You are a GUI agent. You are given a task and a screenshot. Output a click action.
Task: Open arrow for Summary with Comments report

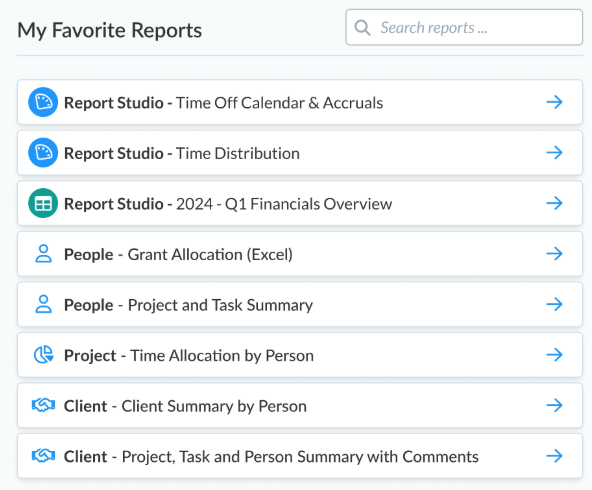tap(555, 456)
